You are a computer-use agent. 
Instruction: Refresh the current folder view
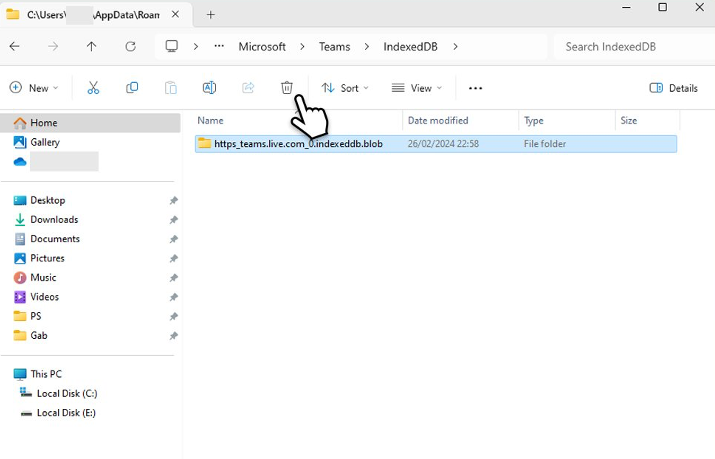point(130,46)
